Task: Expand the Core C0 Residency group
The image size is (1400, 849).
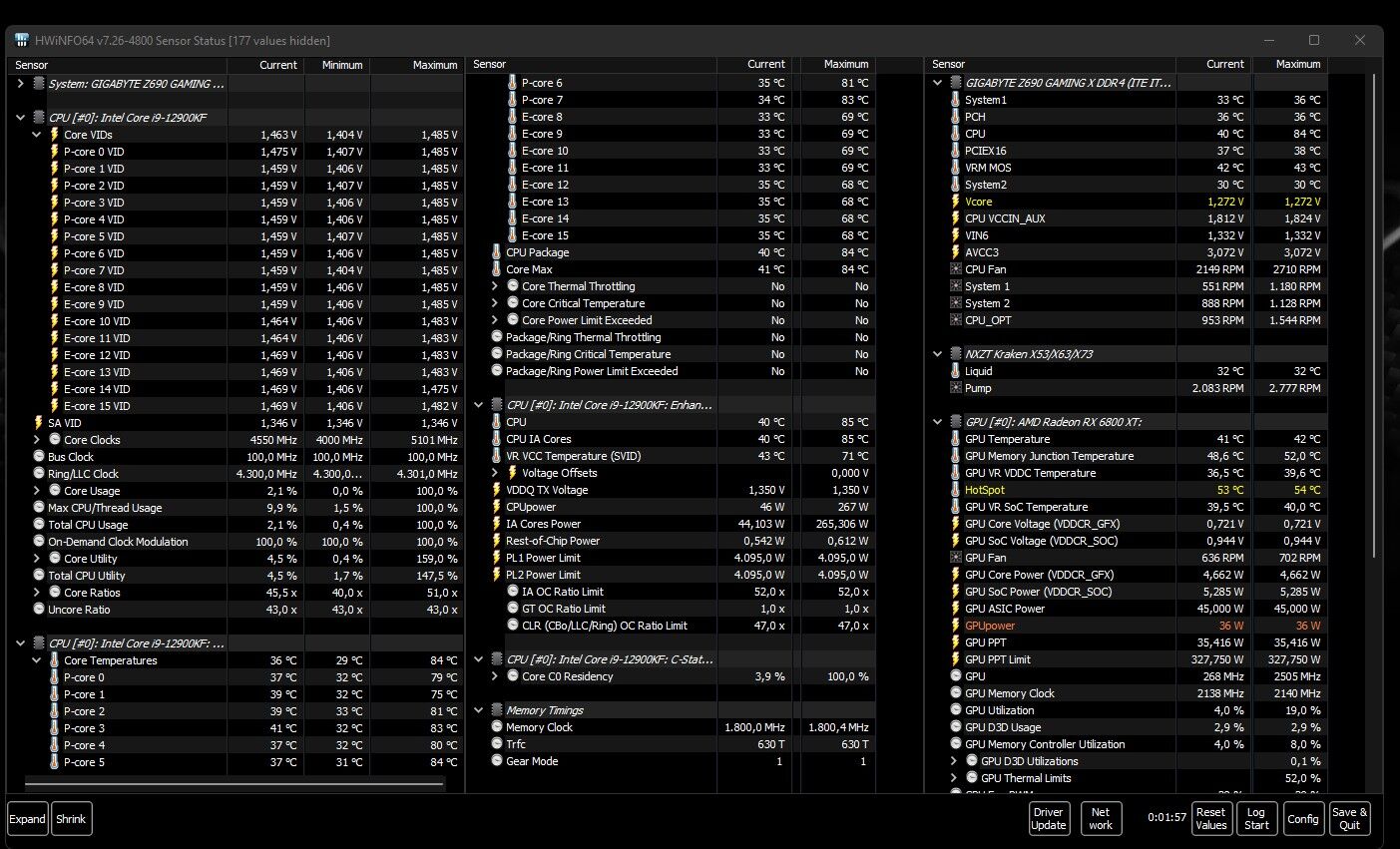Action: point(495,676)
